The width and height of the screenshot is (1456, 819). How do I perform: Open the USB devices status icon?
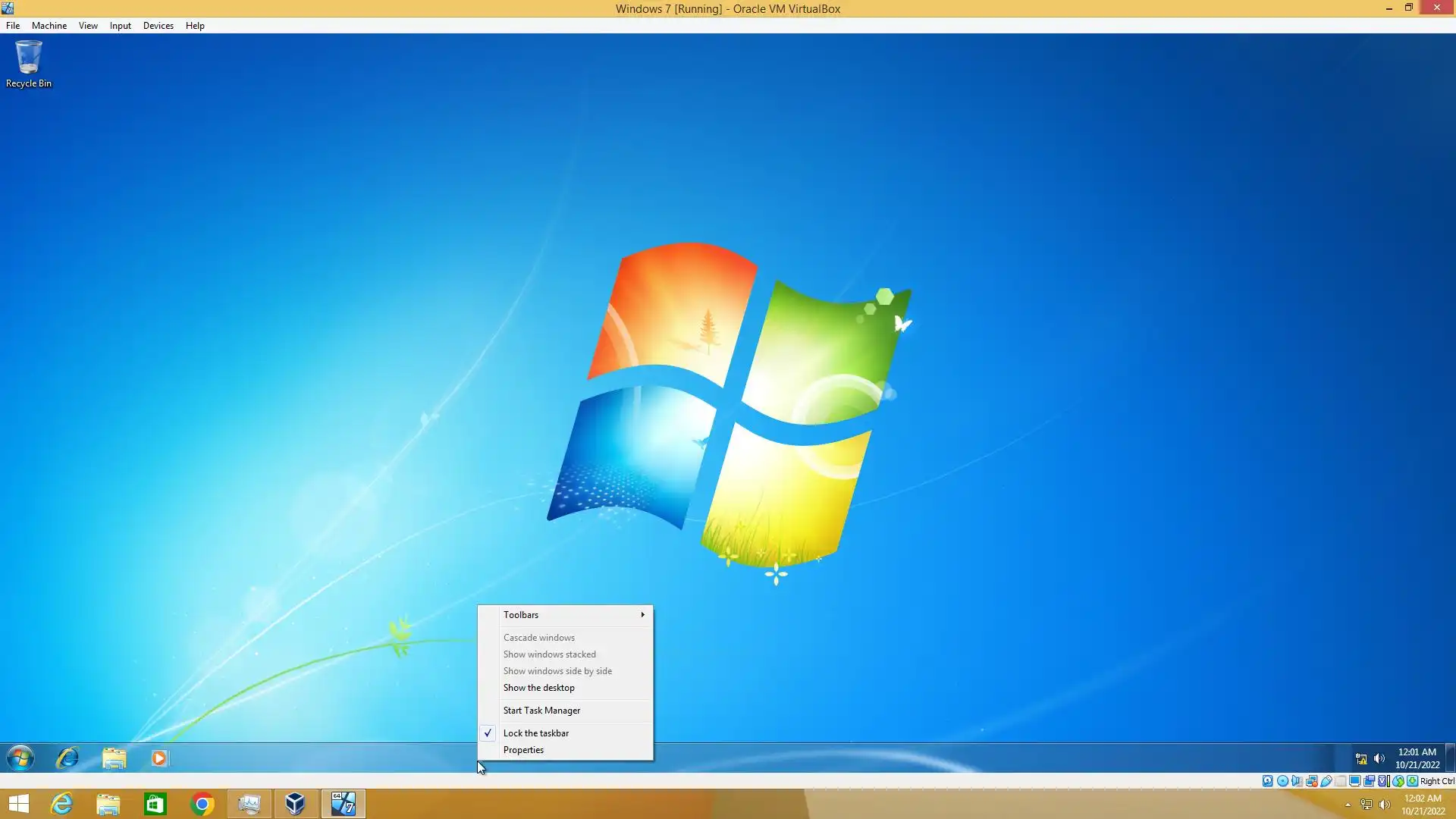coord(1326,781)
